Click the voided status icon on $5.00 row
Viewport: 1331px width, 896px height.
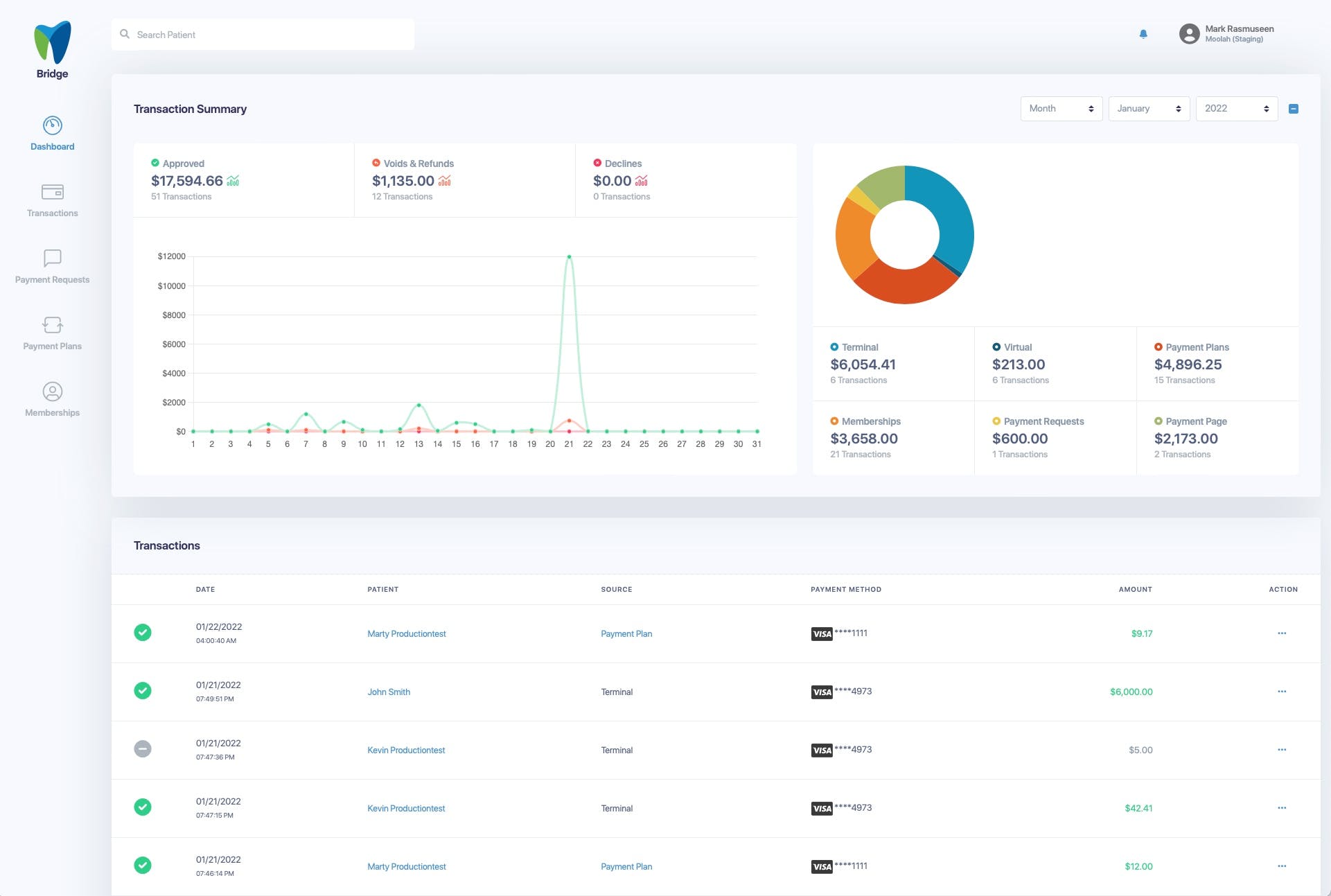[x=143, y=749]
